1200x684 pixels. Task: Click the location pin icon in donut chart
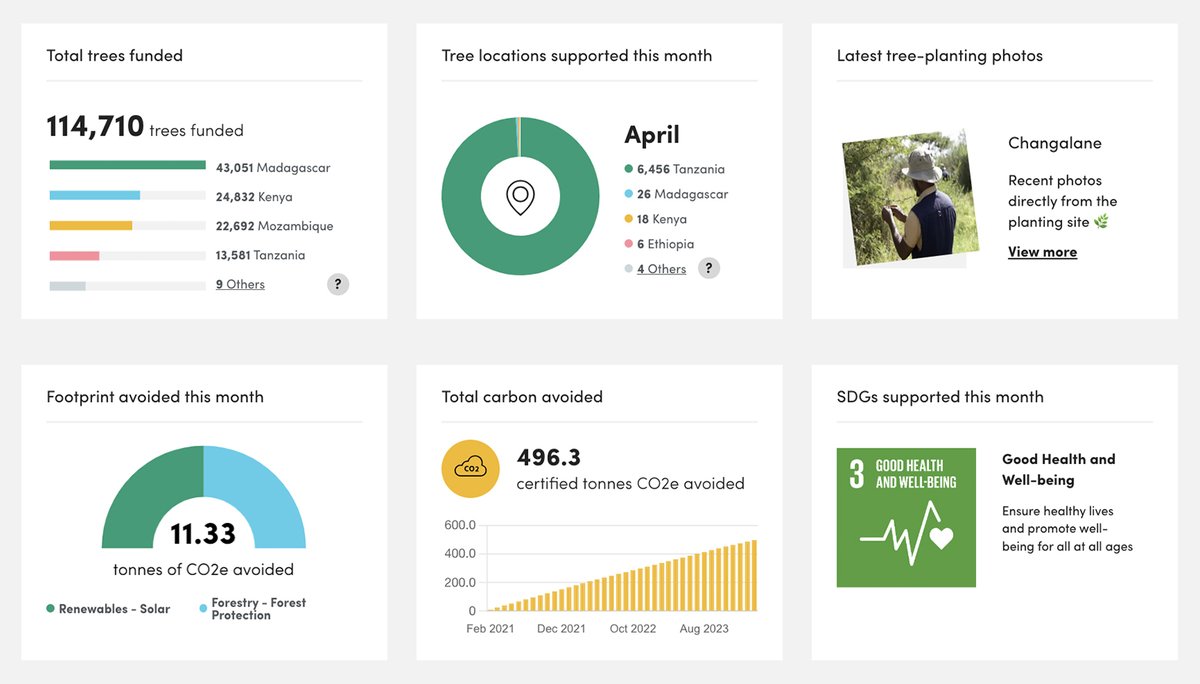tap(520, 198)
